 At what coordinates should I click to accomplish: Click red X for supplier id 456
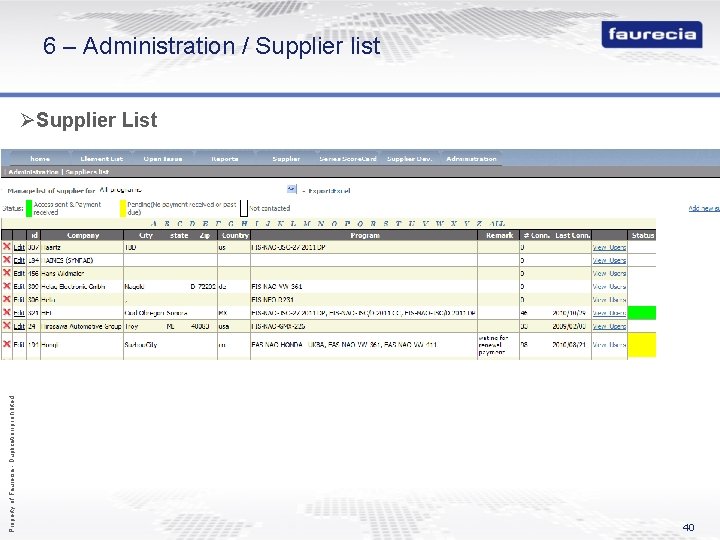click(6, 273)
